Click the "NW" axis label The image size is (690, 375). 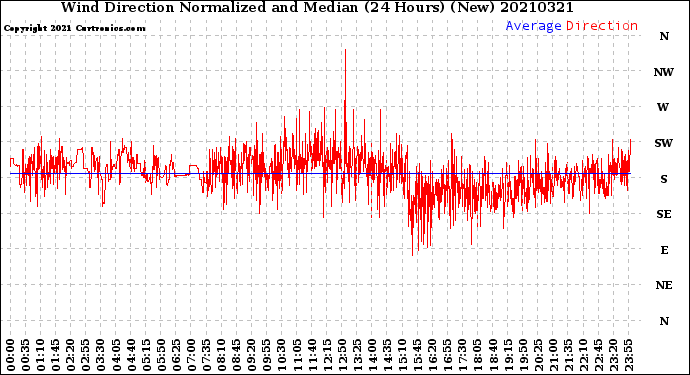tap(663, 72)
